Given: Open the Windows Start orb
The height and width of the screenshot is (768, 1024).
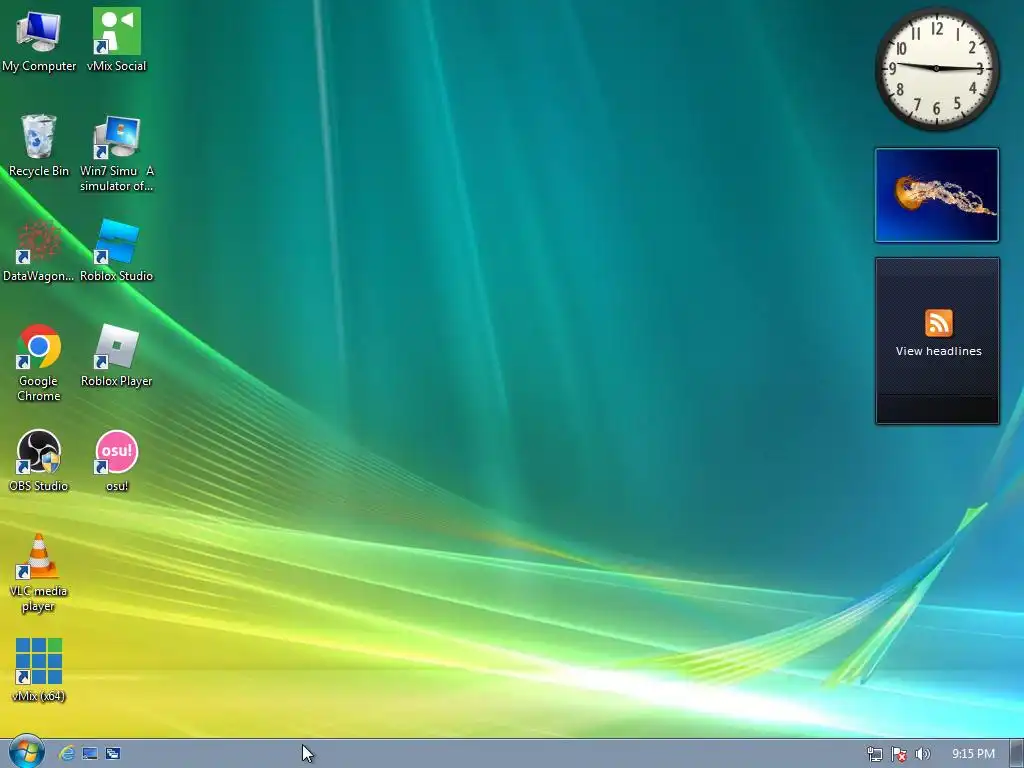Looking at the screenshot, I should pyautogui.click(x=27, y=752).
